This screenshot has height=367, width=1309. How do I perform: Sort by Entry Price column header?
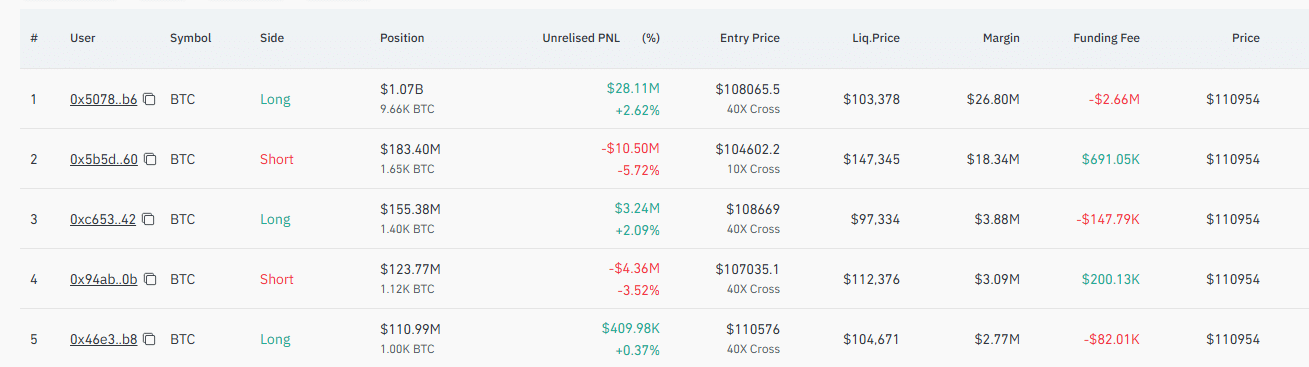point(750,38)
